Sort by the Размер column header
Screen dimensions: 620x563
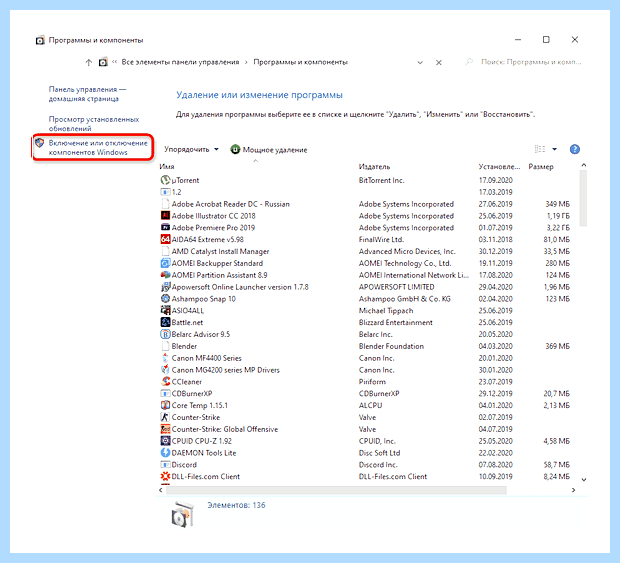click(541, 167)
